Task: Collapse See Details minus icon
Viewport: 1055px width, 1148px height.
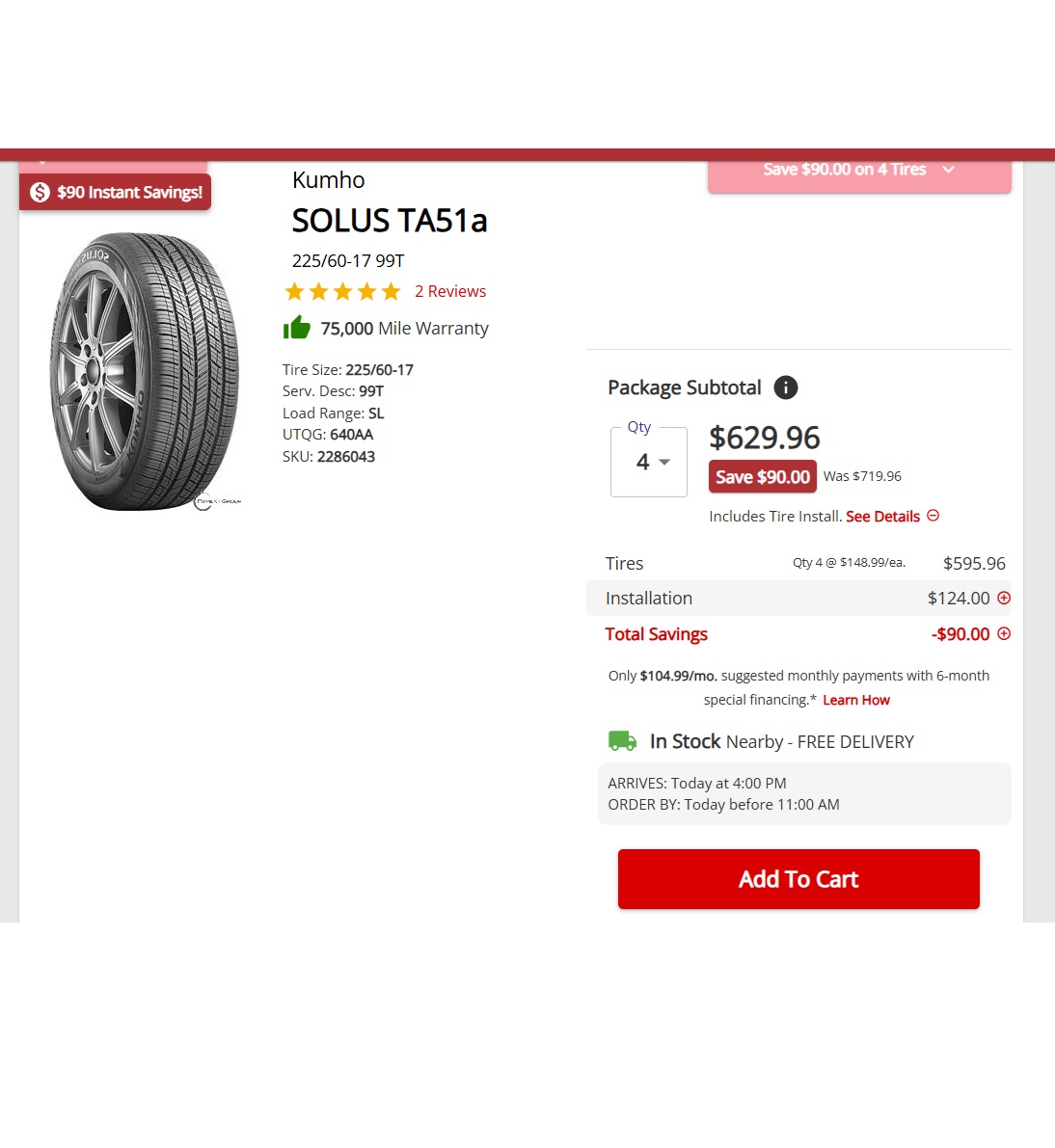Action: coord(933,516)
